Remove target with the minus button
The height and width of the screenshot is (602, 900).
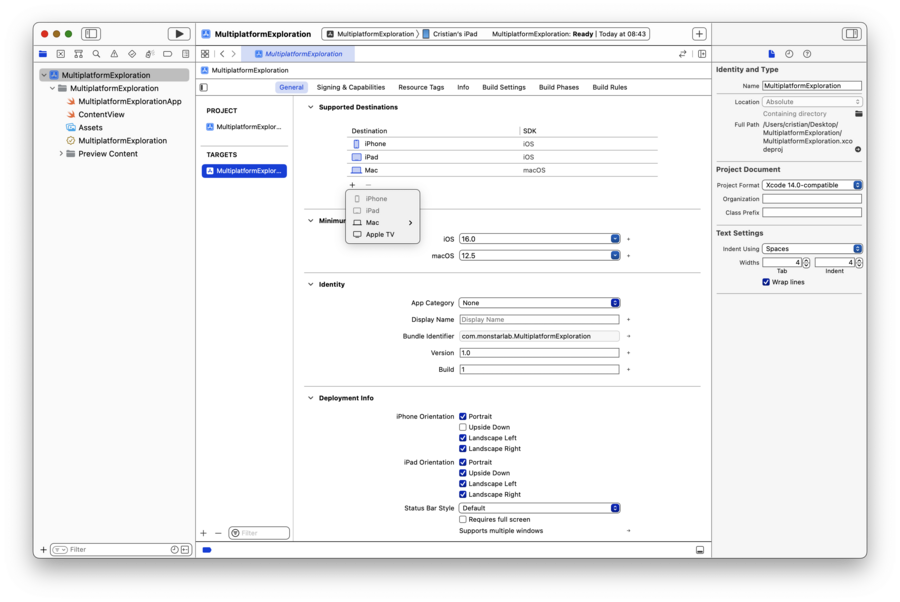coord(218,533)
